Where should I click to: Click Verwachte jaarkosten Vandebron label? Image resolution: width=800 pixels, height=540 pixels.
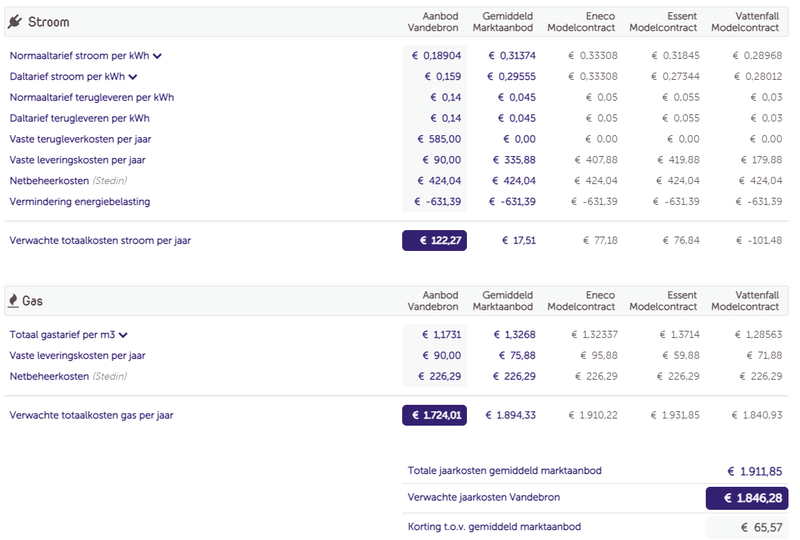(x=483, y=497)
